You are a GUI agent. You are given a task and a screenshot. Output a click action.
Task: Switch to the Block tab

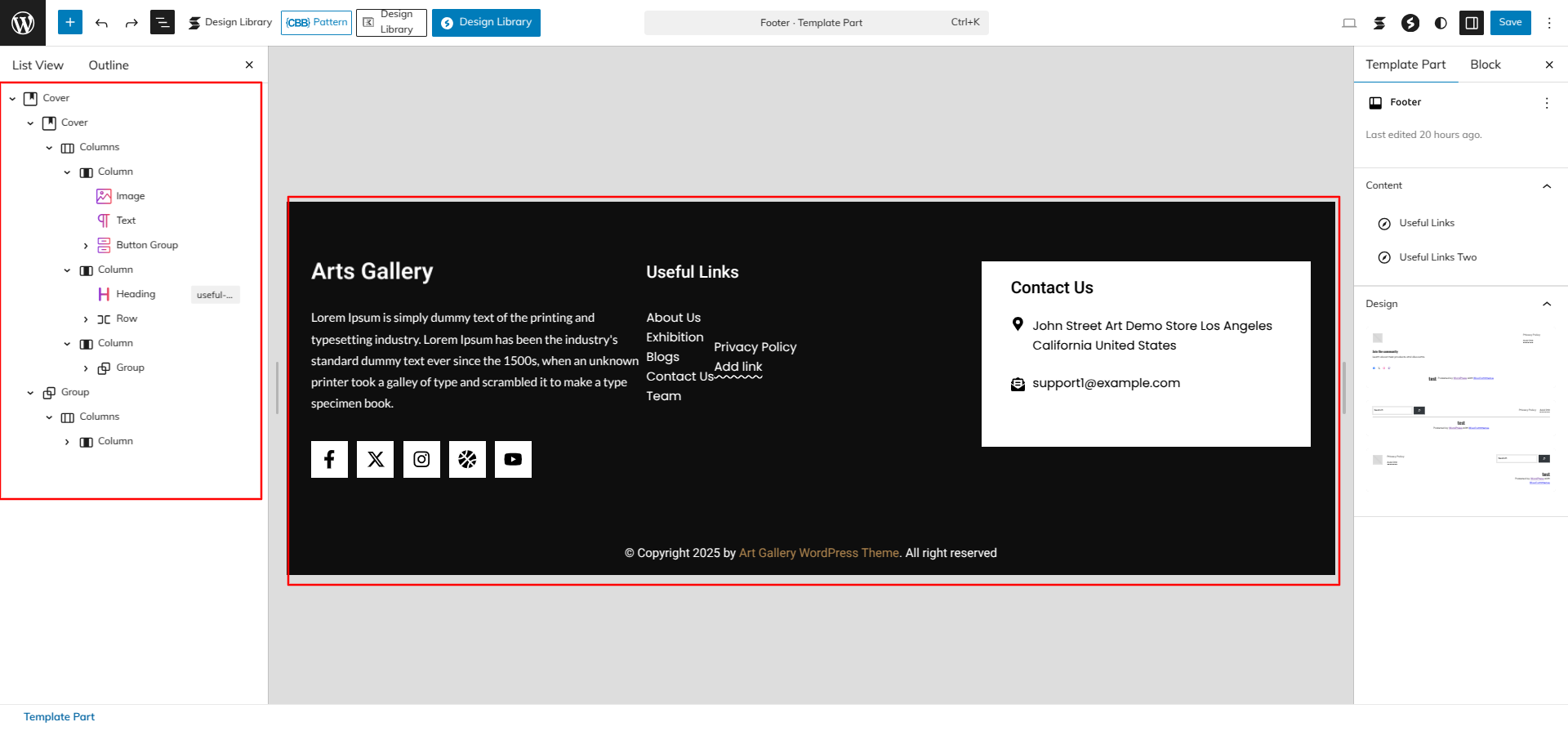(1485, 65)
